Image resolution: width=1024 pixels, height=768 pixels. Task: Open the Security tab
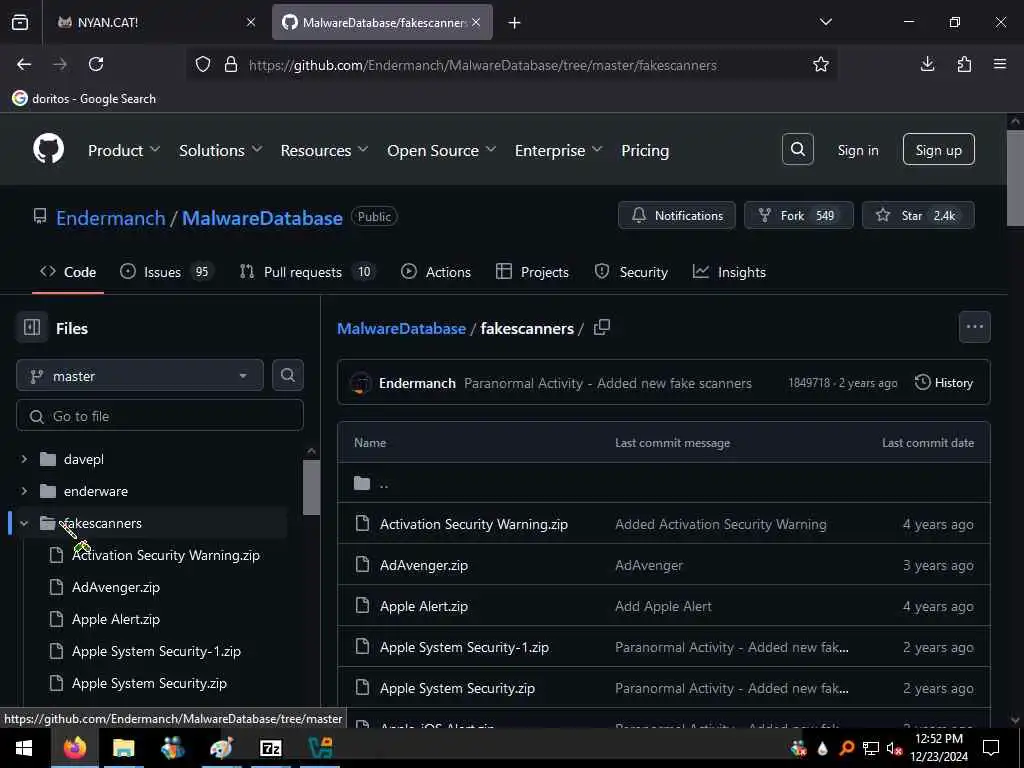(631, 272)
